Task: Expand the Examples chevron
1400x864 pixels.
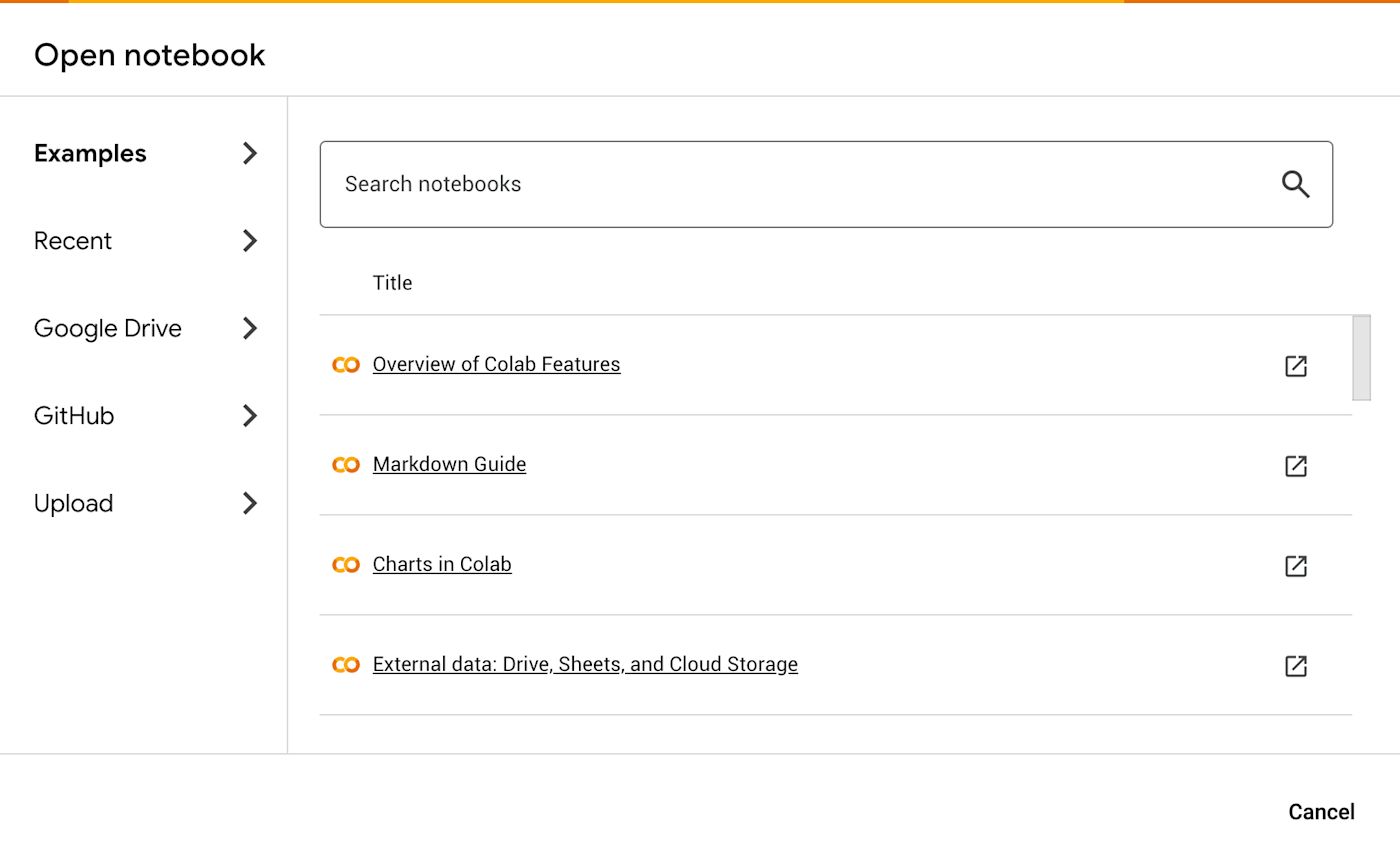Action: tap(250, 153)
